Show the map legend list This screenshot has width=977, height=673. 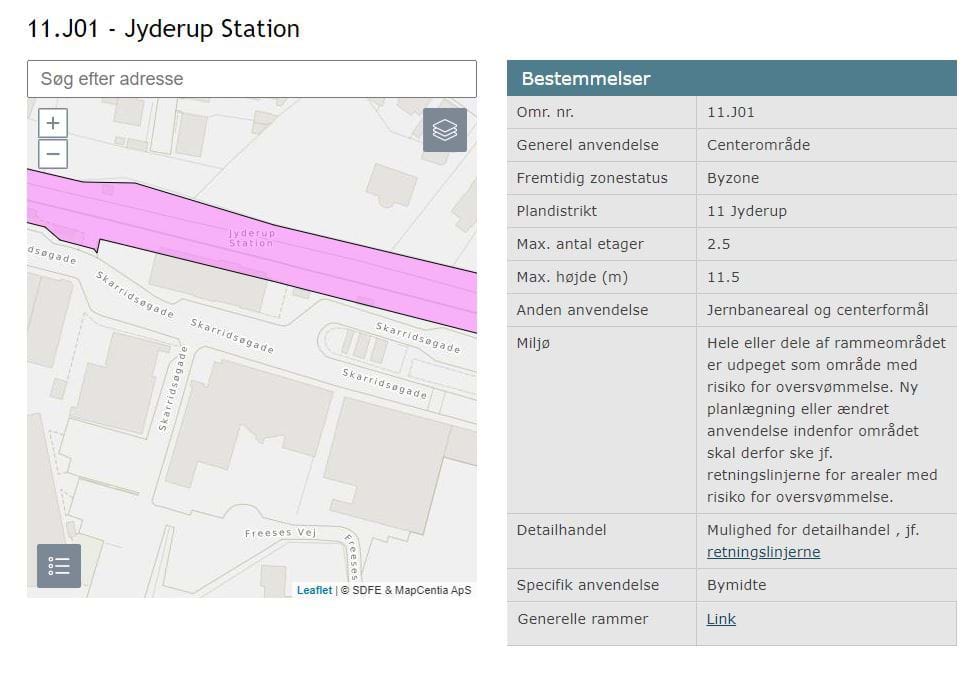[59, 566]
